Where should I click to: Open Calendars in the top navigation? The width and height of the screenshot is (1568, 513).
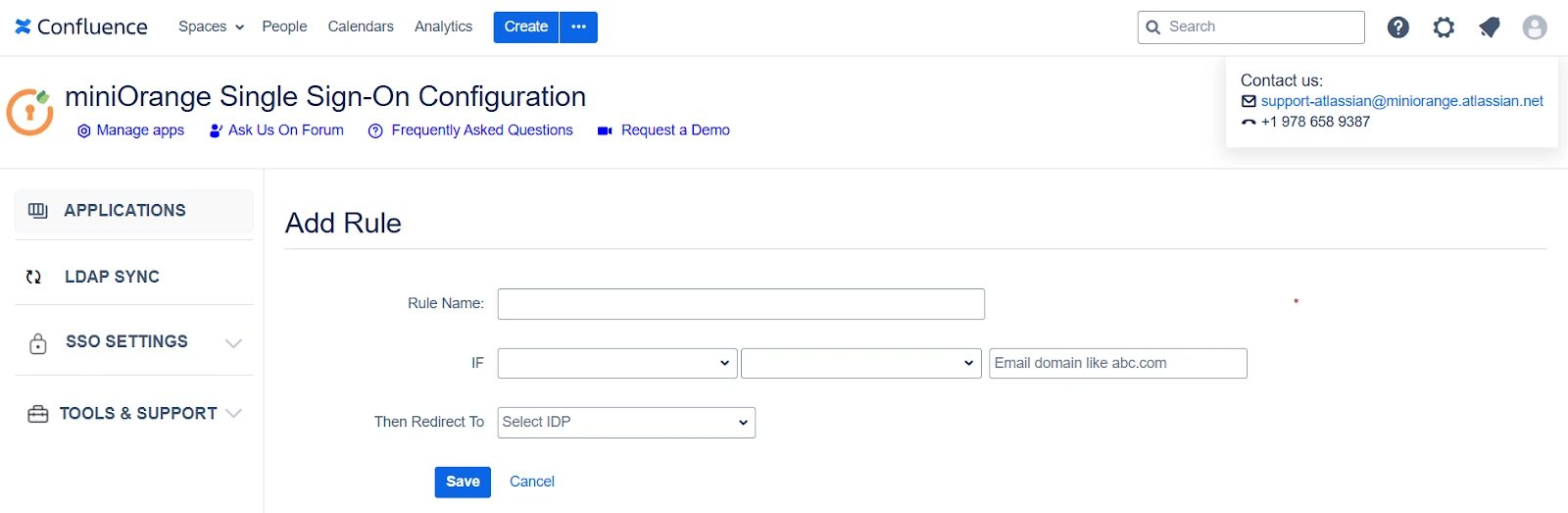pyautogui.click(x=361, y=26)
